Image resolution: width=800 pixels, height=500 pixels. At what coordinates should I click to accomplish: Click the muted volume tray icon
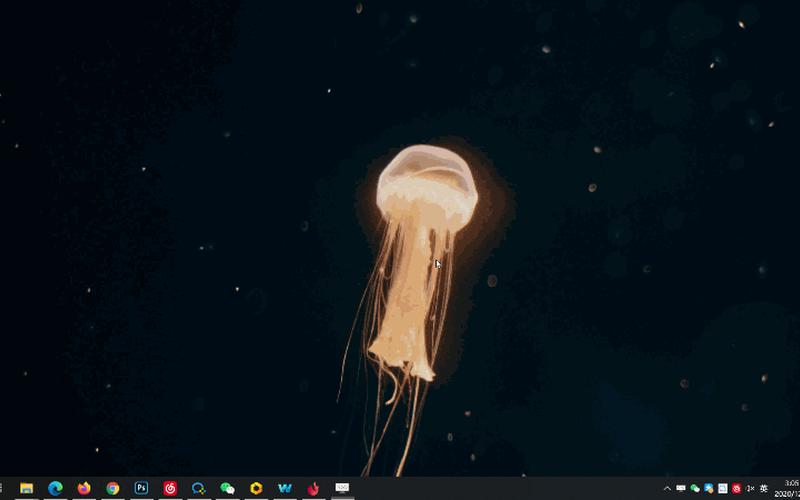750,488
